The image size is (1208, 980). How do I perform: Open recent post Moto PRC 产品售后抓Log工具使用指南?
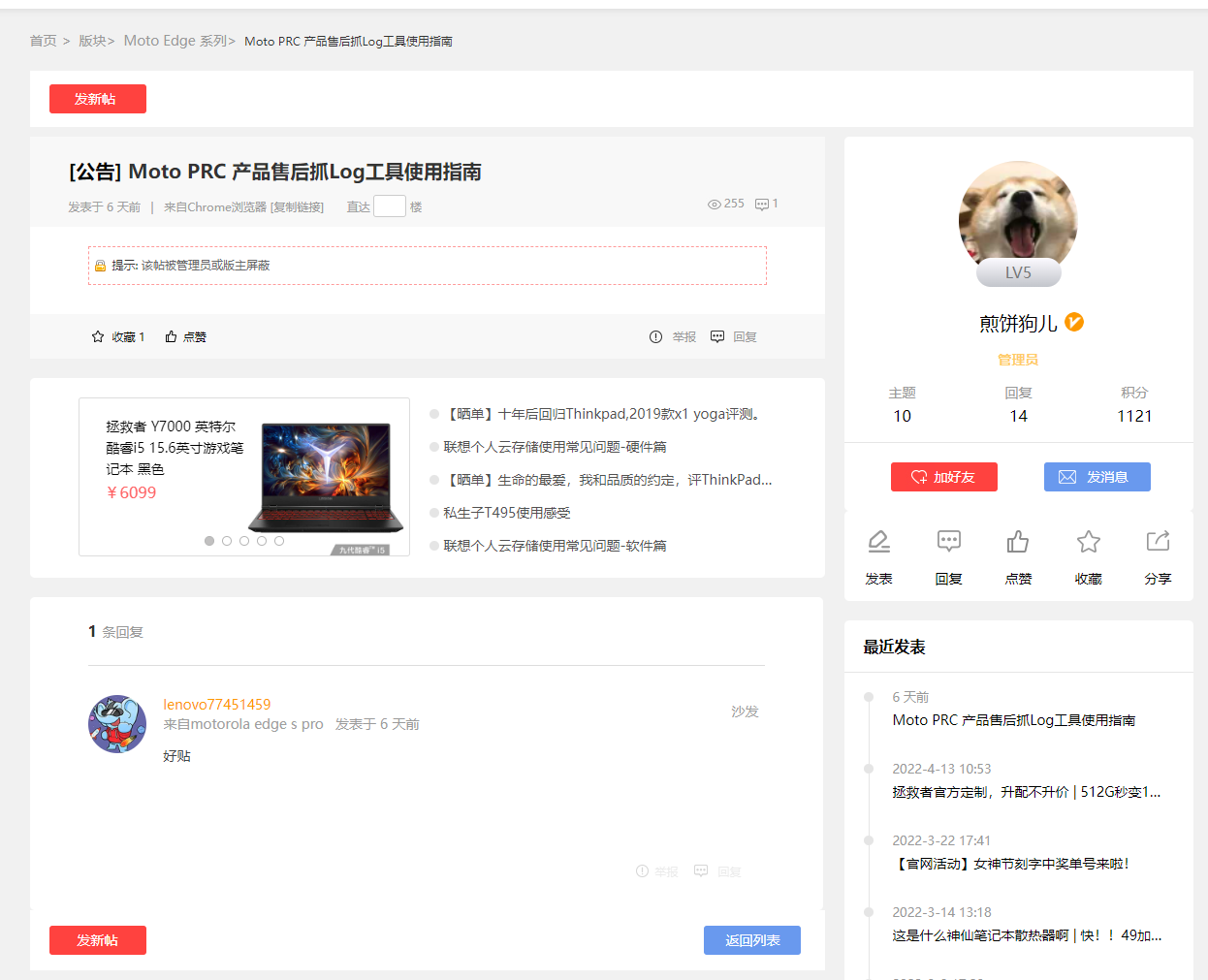1014,720
